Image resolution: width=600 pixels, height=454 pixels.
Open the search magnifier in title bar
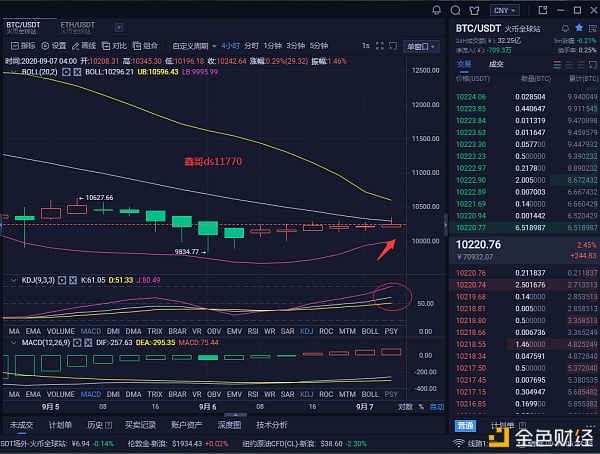click(x=455, y=10)
